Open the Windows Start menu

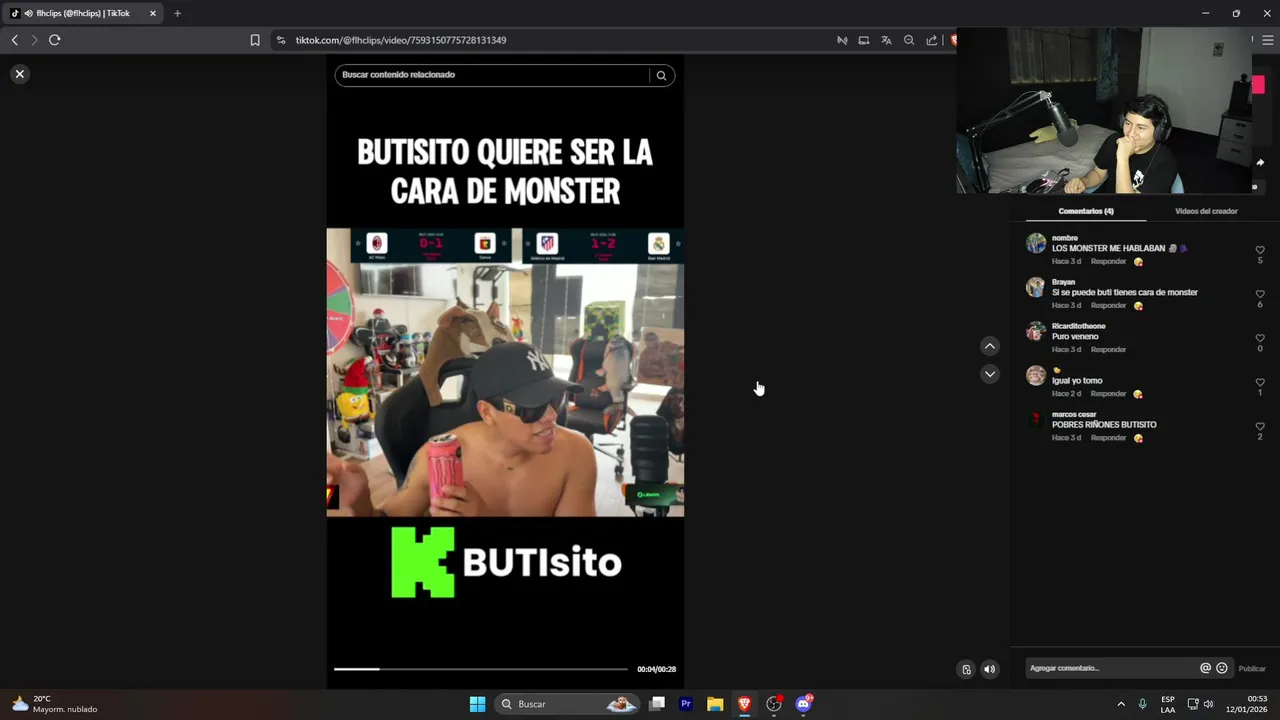coord(477,704)
